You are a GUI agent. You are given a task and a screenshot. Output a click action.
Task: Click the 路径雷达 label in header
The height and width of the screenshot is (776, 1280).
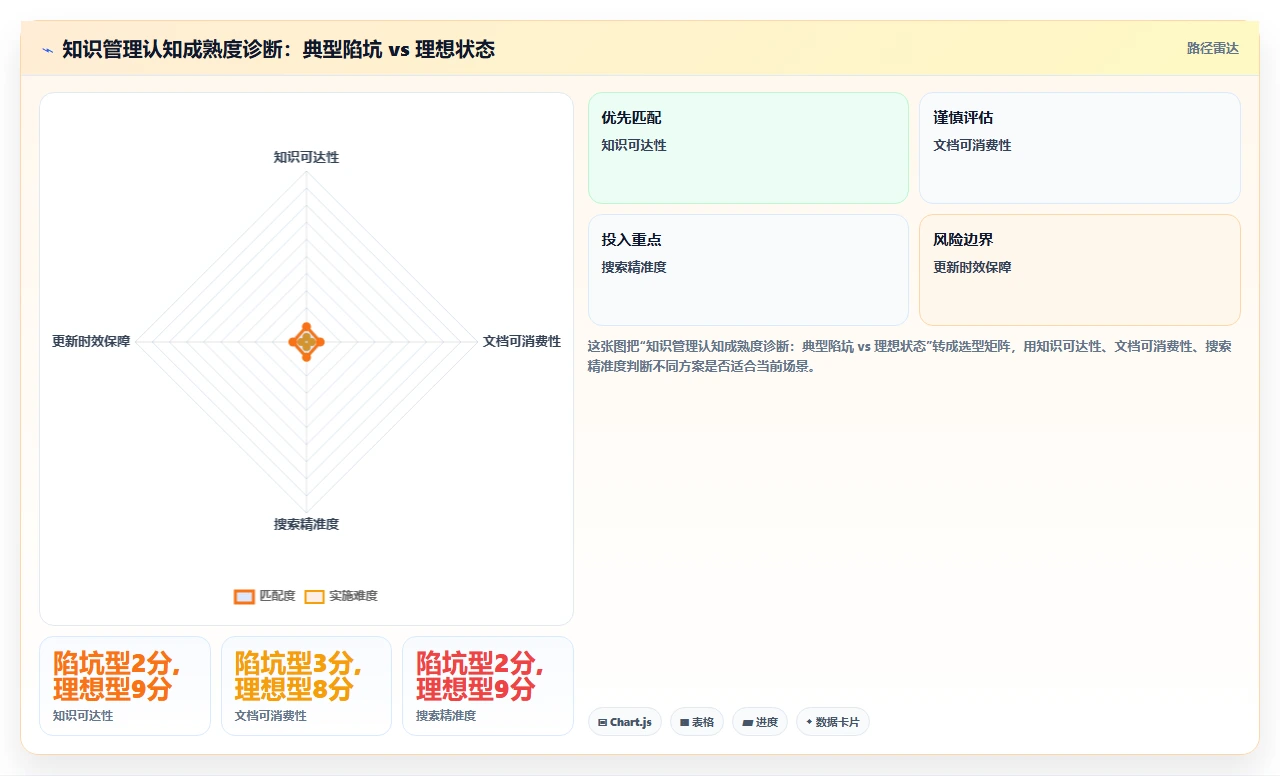1212,48
